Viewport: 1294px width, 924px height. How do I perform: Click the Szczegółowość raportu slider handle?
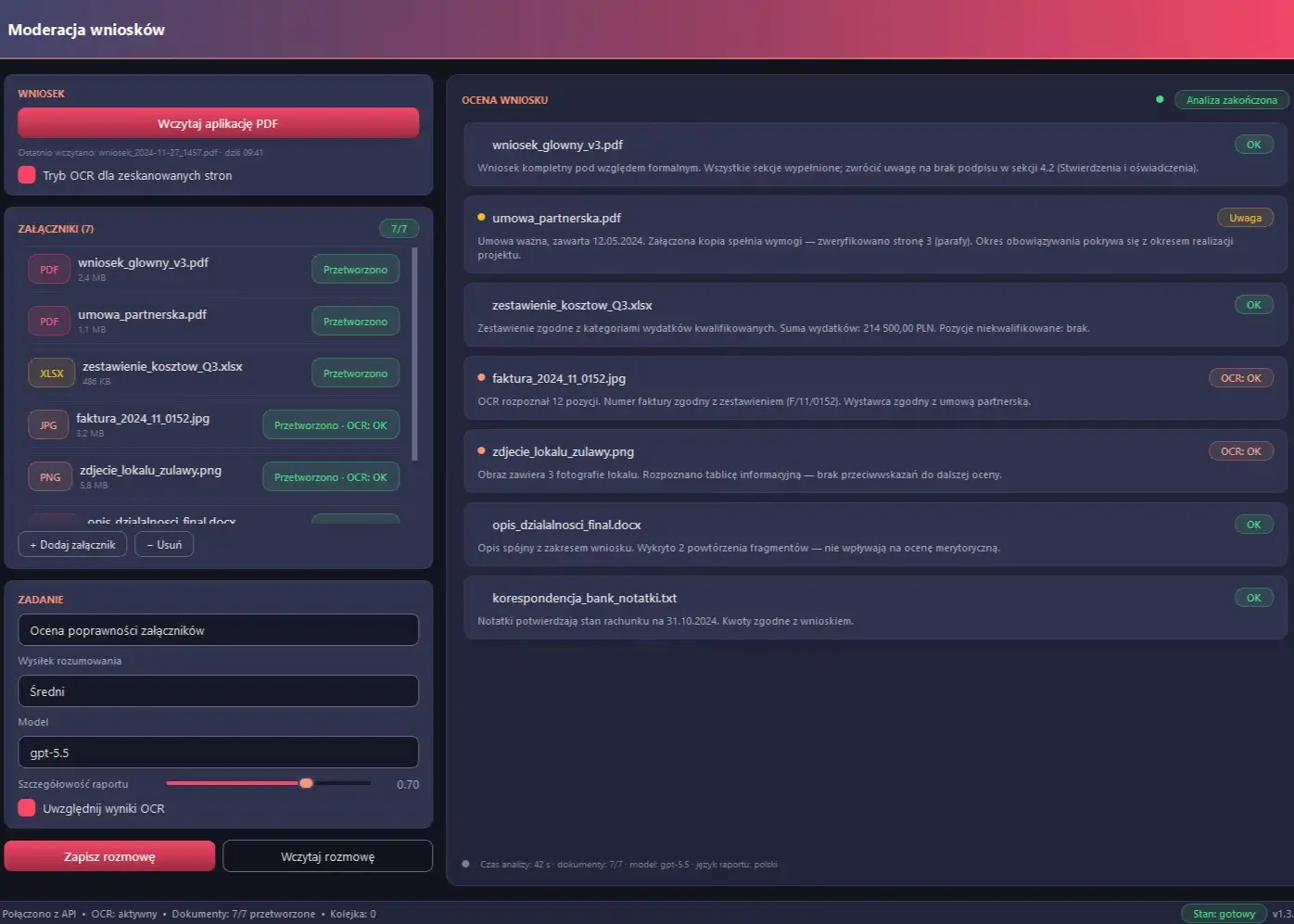tap(306, 783)
